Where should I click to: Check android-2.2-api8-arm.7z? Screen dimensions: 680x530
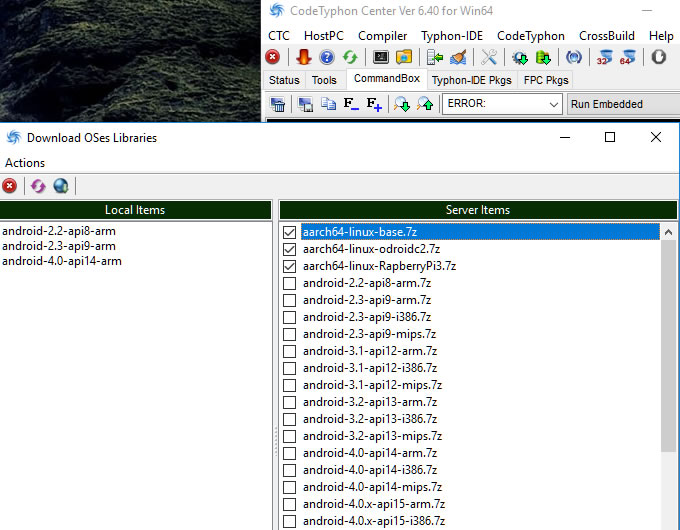pyautogui.click(x=289, y=283)
